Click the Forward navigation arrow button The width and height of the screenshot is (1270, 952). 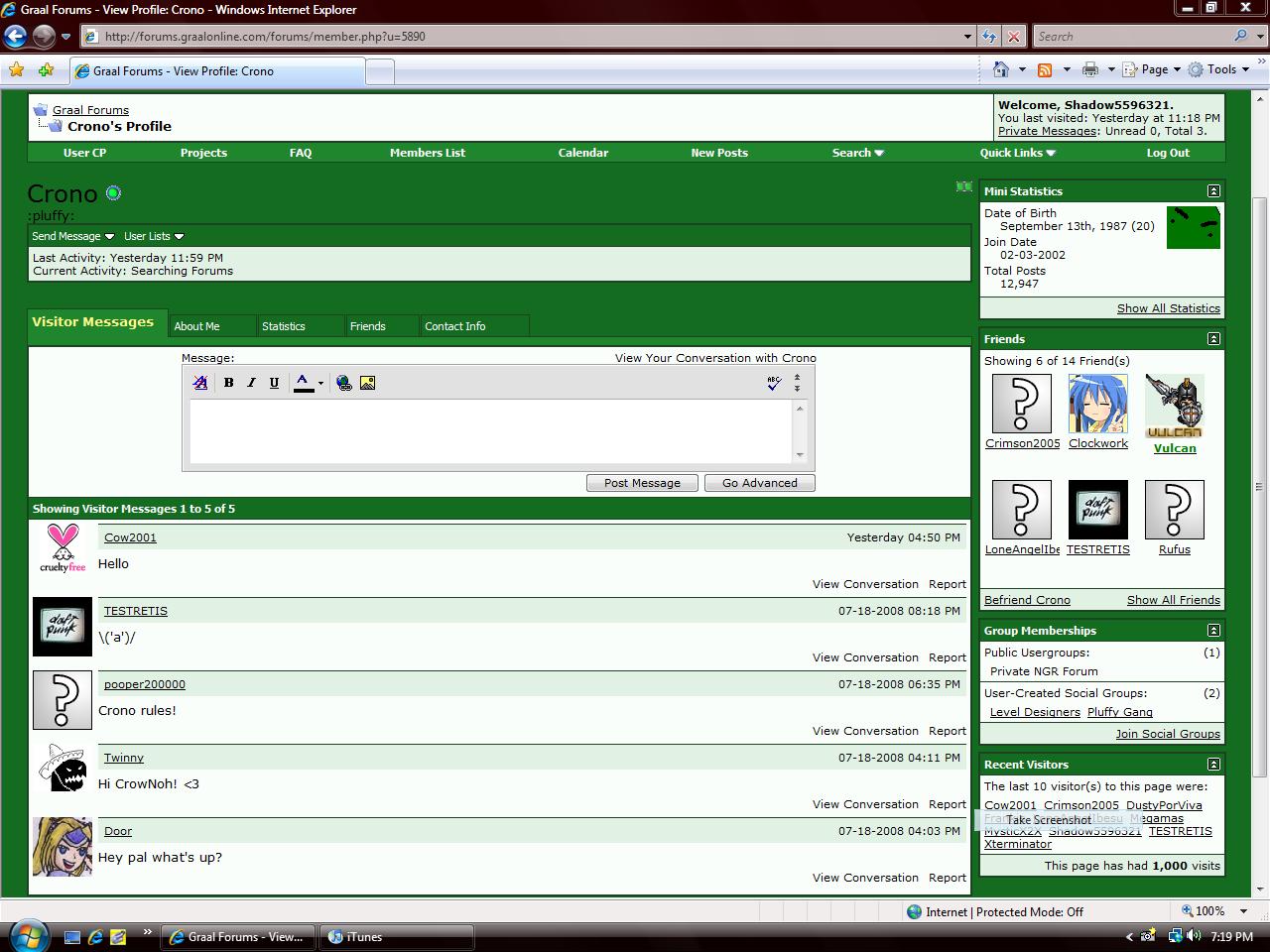[44, 37]
